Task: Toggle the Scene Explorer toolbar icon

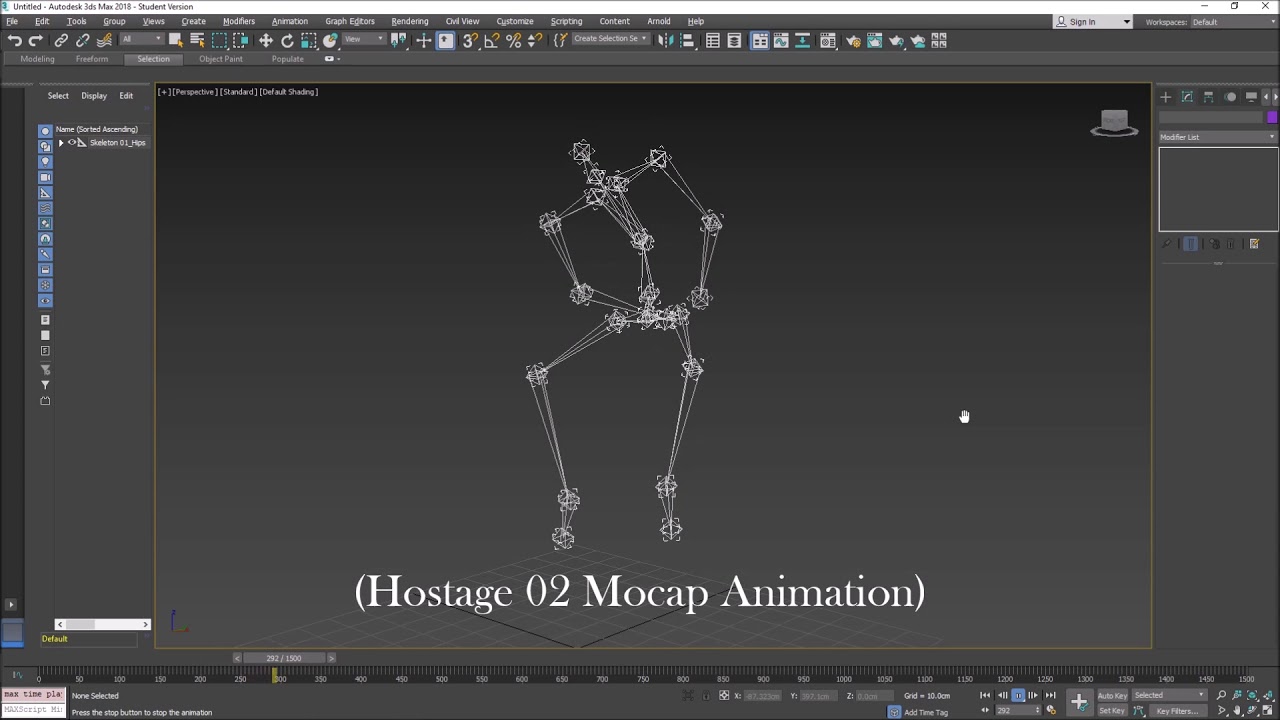Action: (713, 40)
